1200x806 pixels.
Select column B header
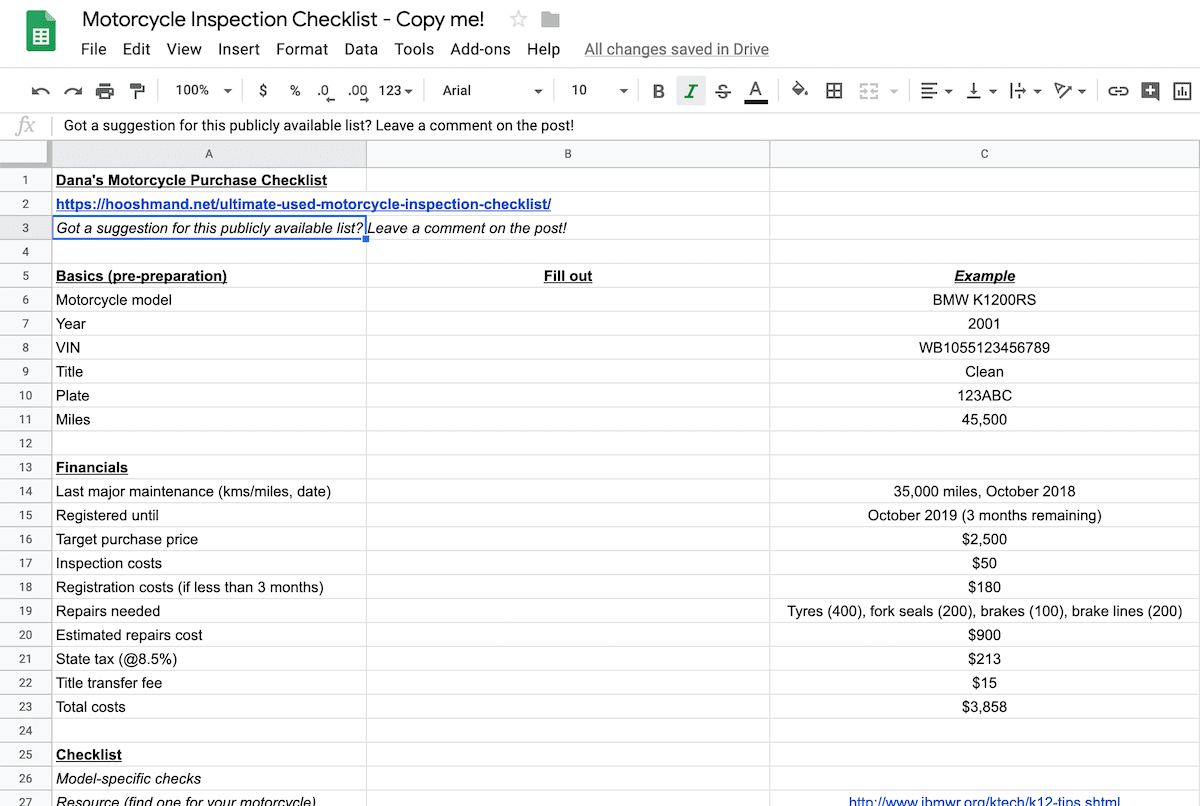[x=568, y=154]
